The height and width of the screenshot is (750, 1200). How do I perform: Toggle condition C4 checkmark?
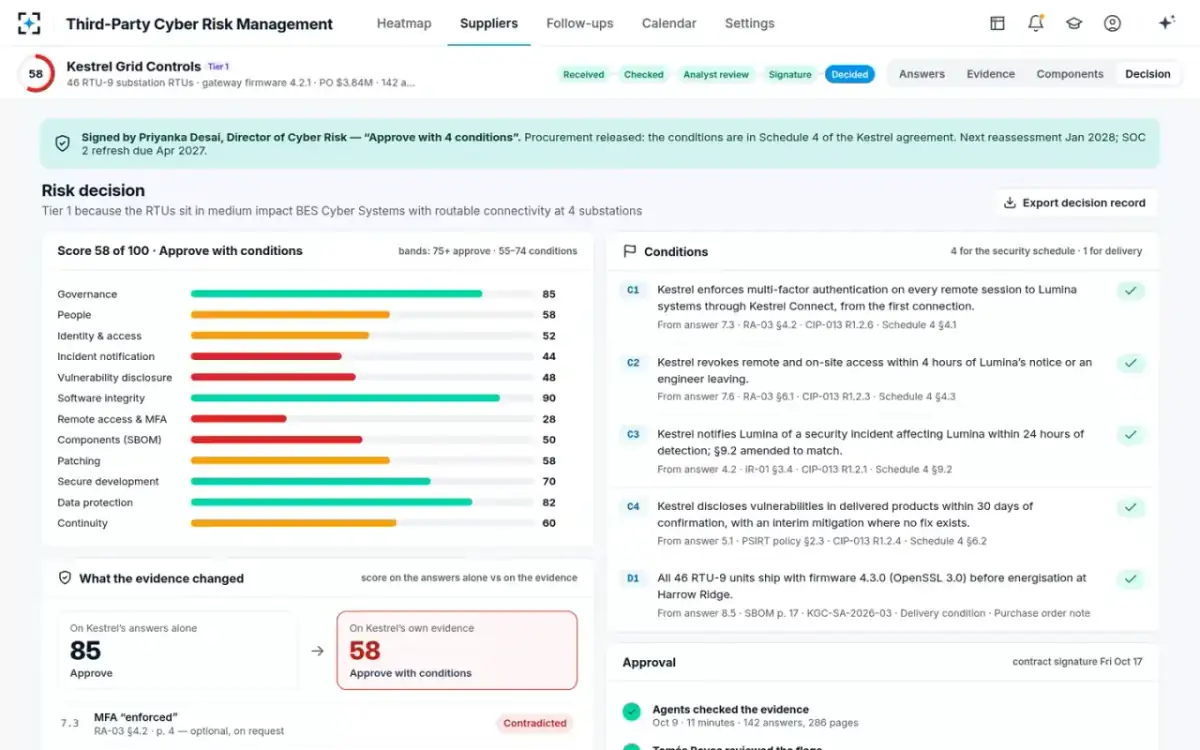(x=1131, y=507)
